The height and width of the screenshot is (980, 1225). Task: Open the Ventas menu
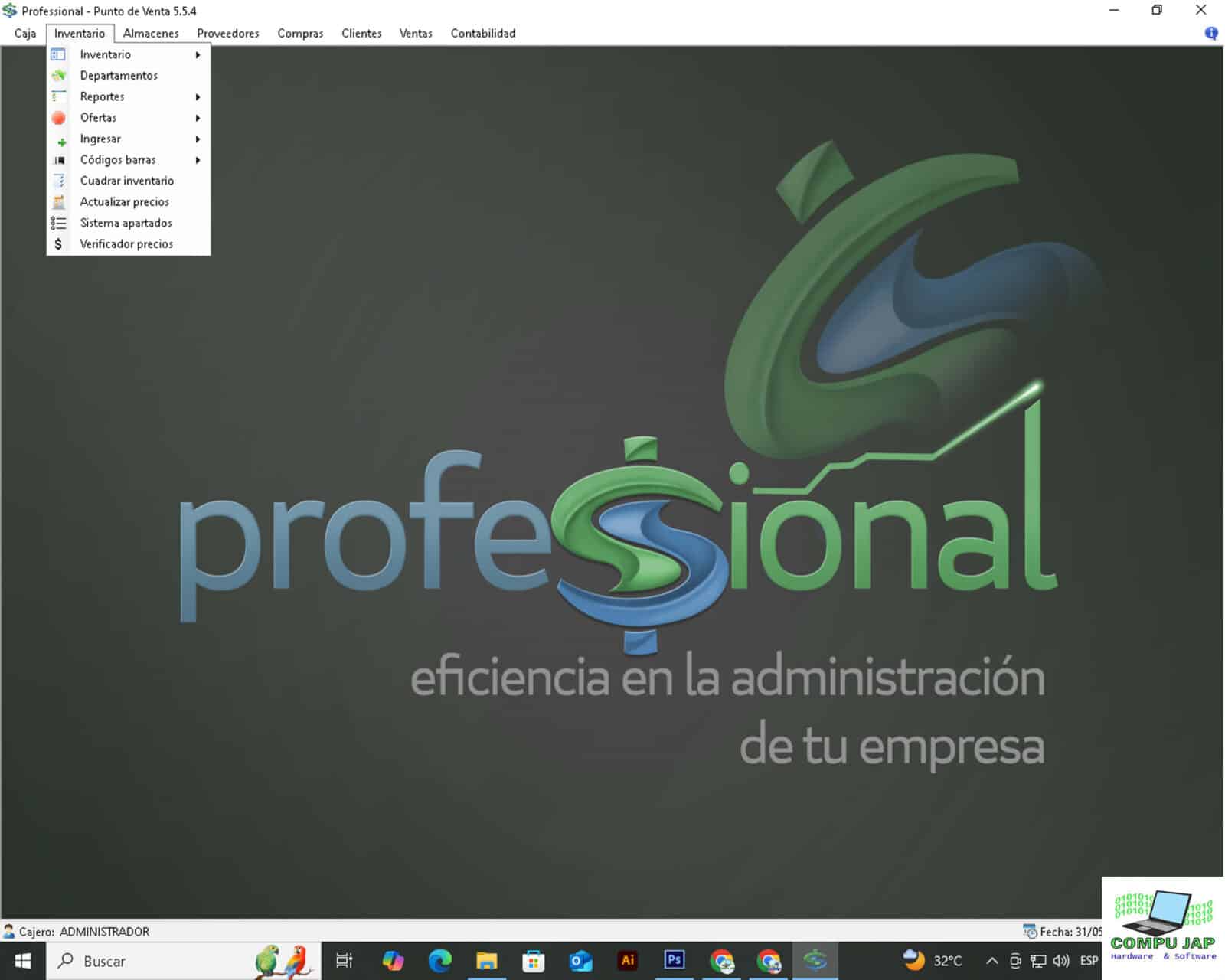(x=416, y=33)
